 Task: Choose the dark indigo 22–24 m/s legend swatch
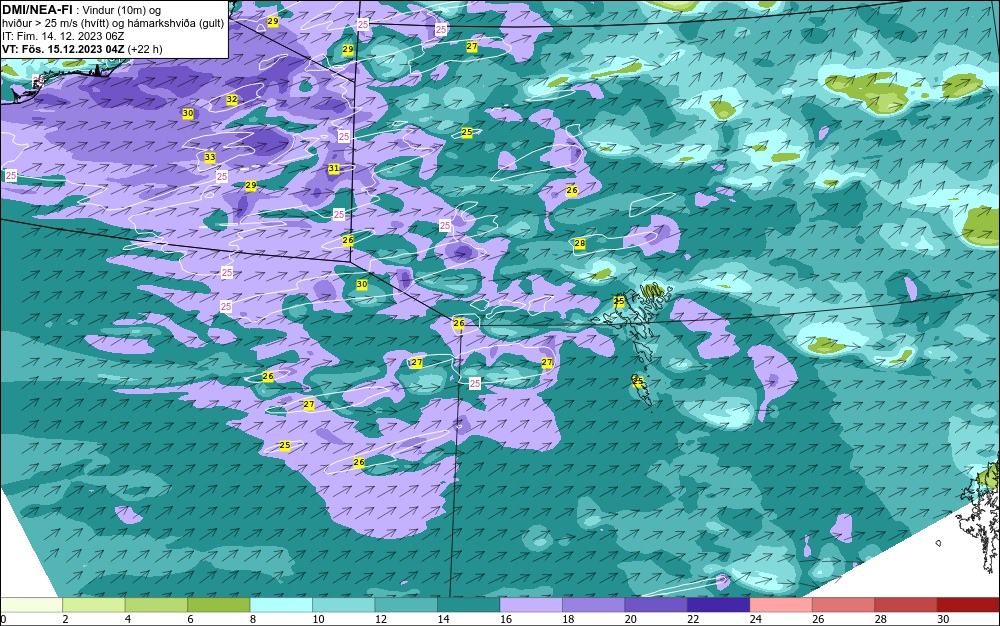pos(719,605)
